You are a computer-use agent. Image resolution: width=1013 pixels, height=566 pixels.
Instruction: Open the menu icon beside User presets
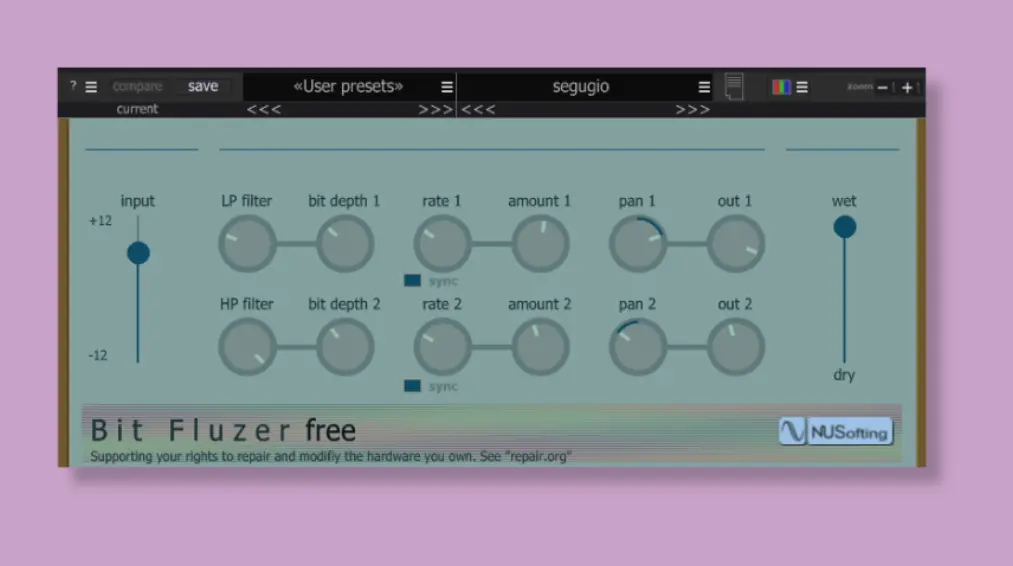click(446, 87)
